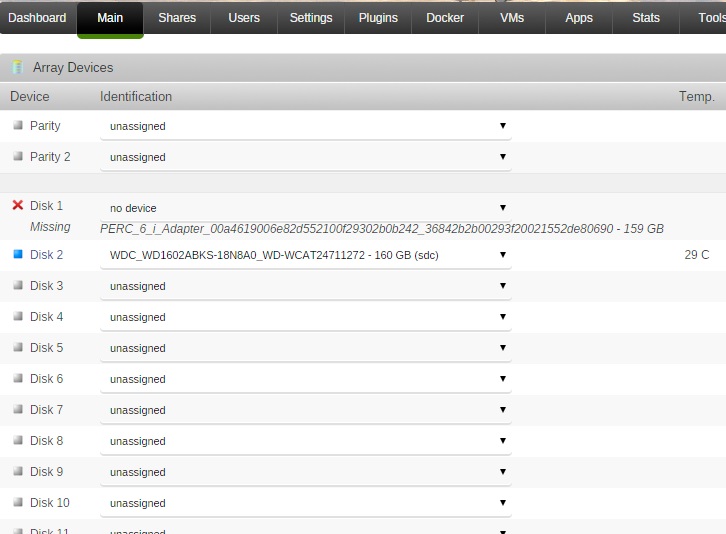
Task: Click the 'Array Devices' section title
Action: tap(73, 68)
